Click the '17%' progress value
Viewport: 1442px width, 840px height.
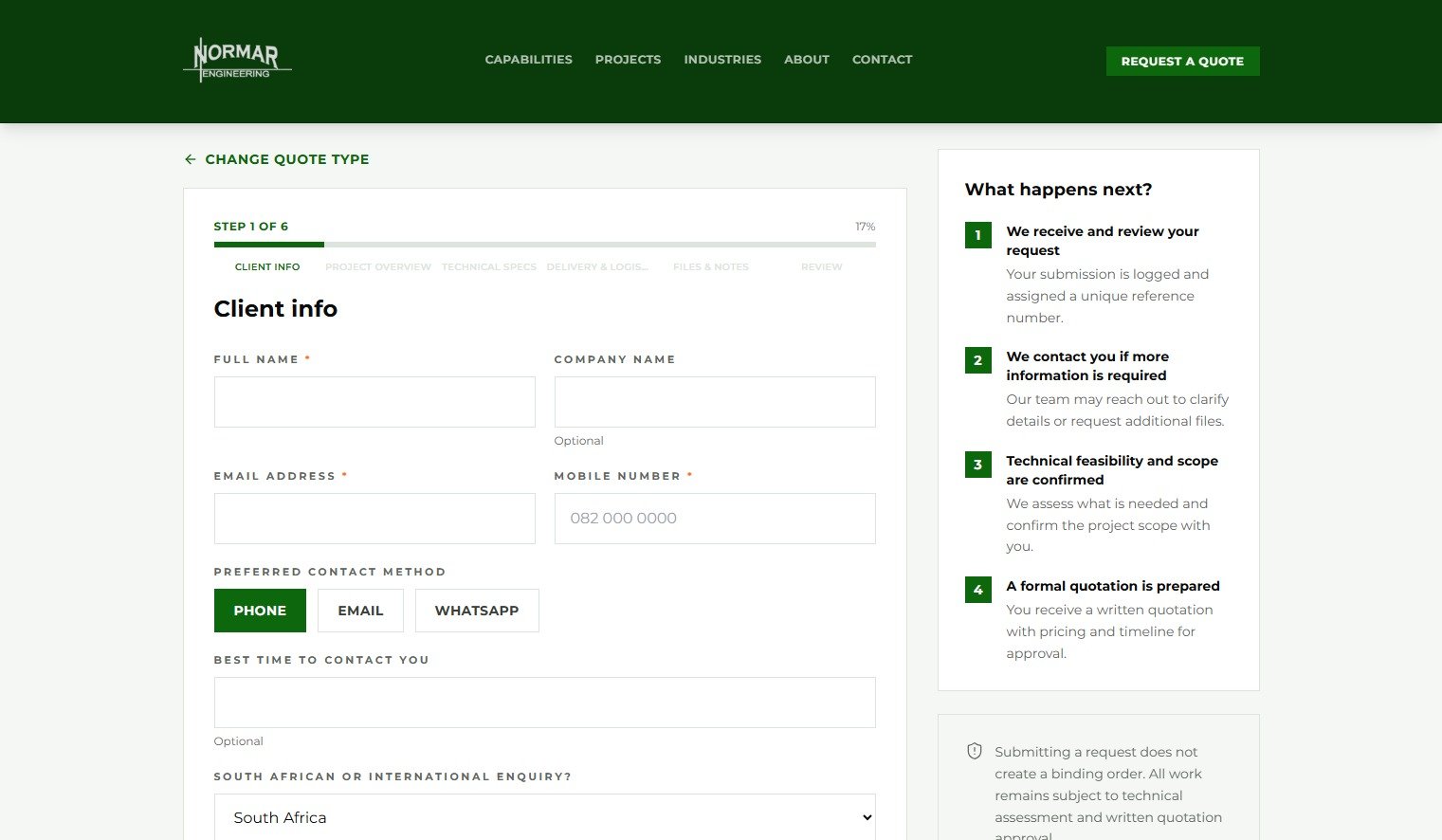[866, 227]
